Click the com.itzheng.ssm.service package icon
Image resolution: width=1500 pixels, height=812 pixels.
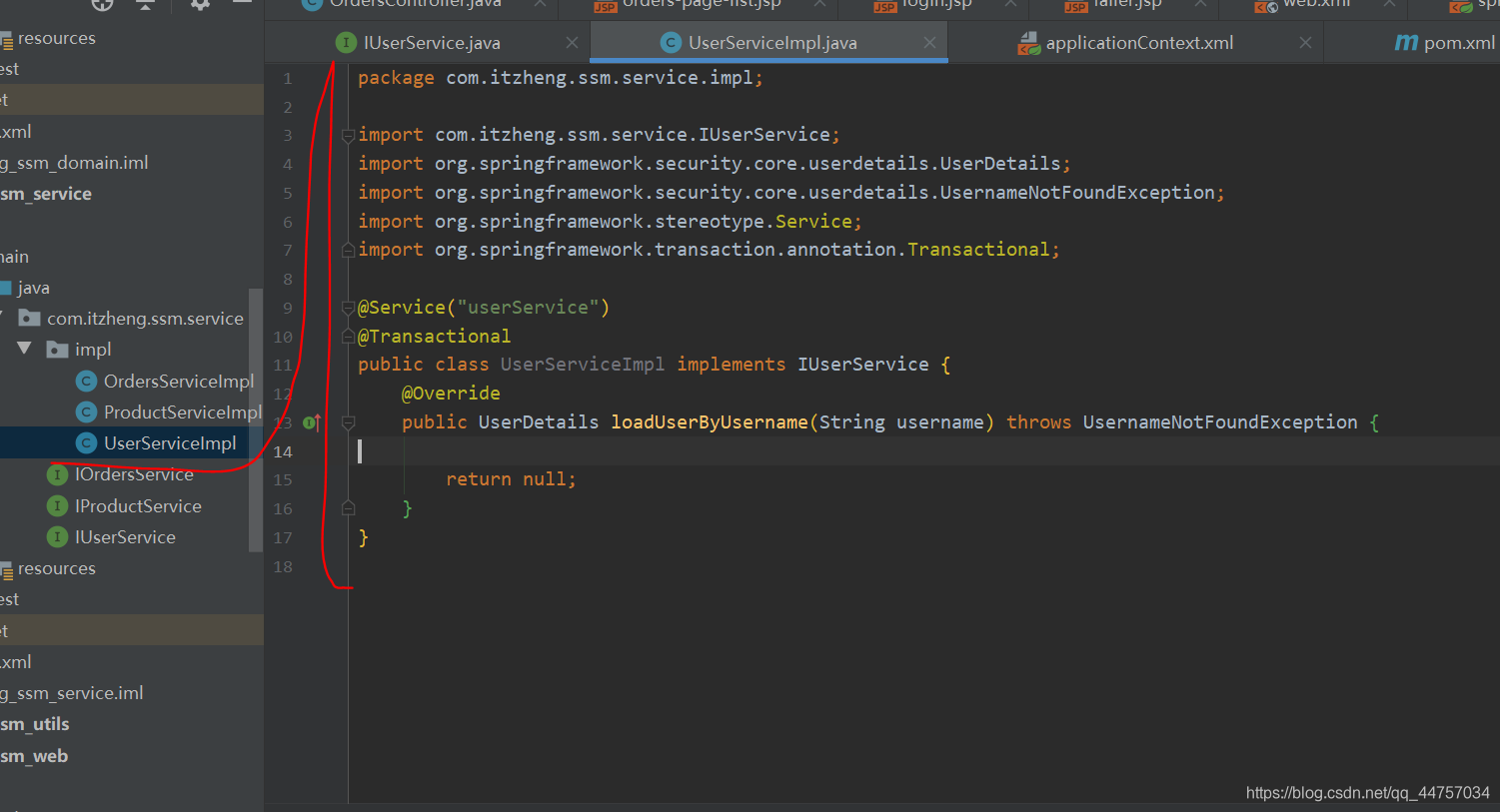tap(30, 319)
